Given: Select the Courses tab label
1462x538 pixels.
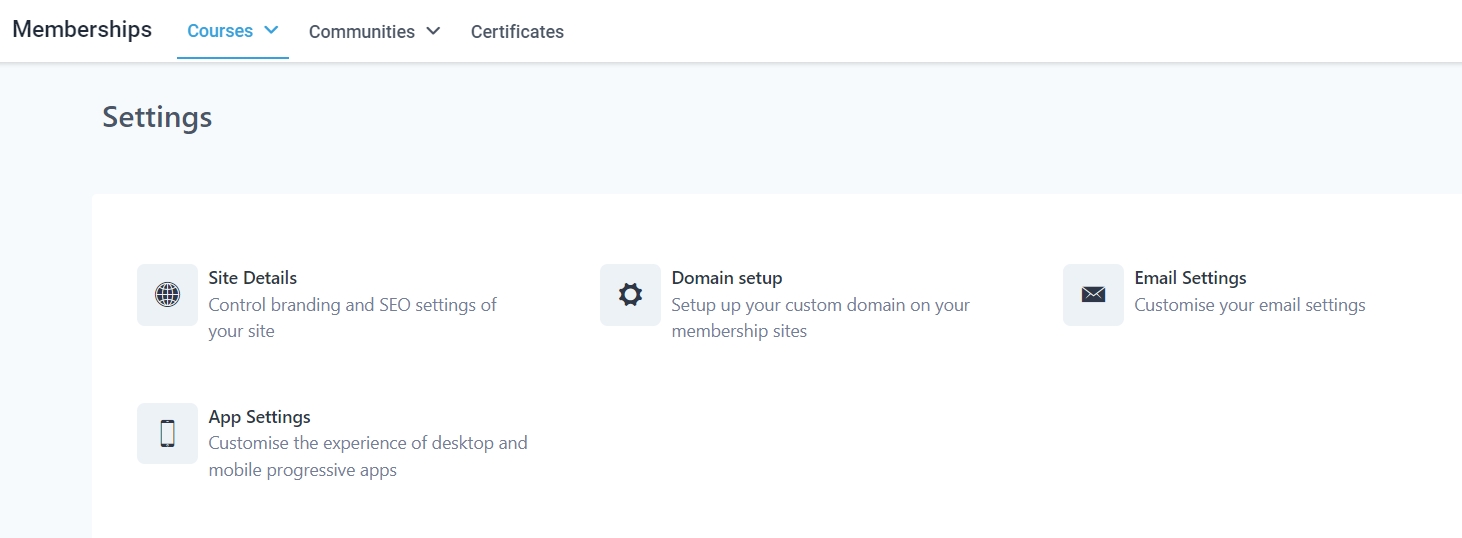Looking at the screenshot, I should [220, 31].
